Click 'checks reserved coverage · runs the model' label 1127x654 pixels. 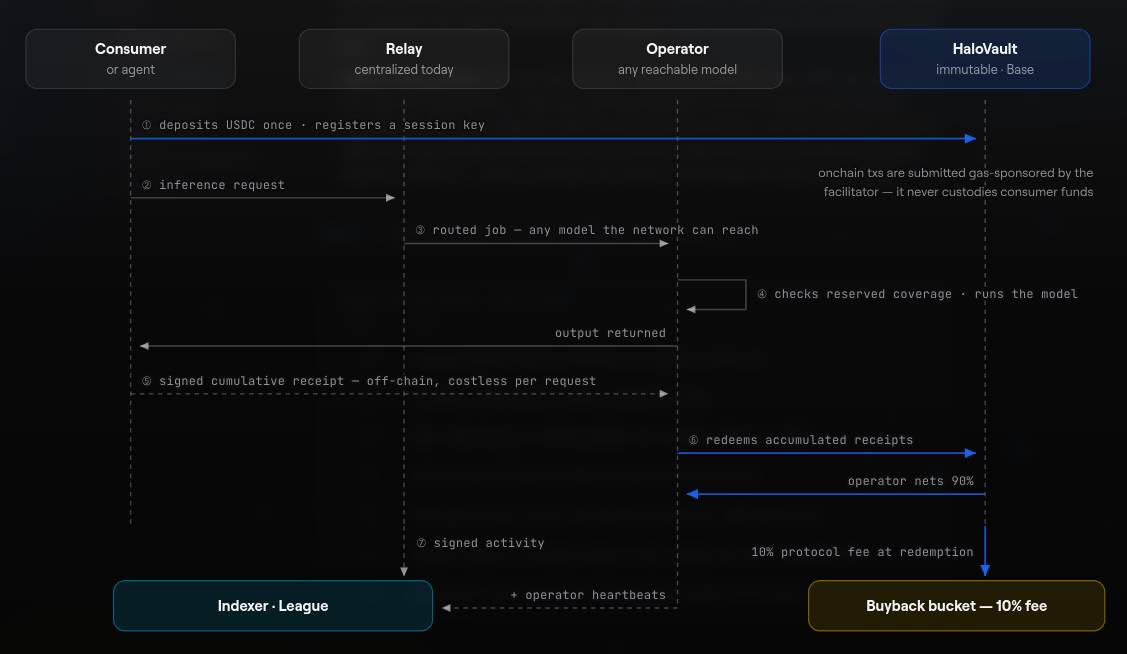click(x=917, y=294)
